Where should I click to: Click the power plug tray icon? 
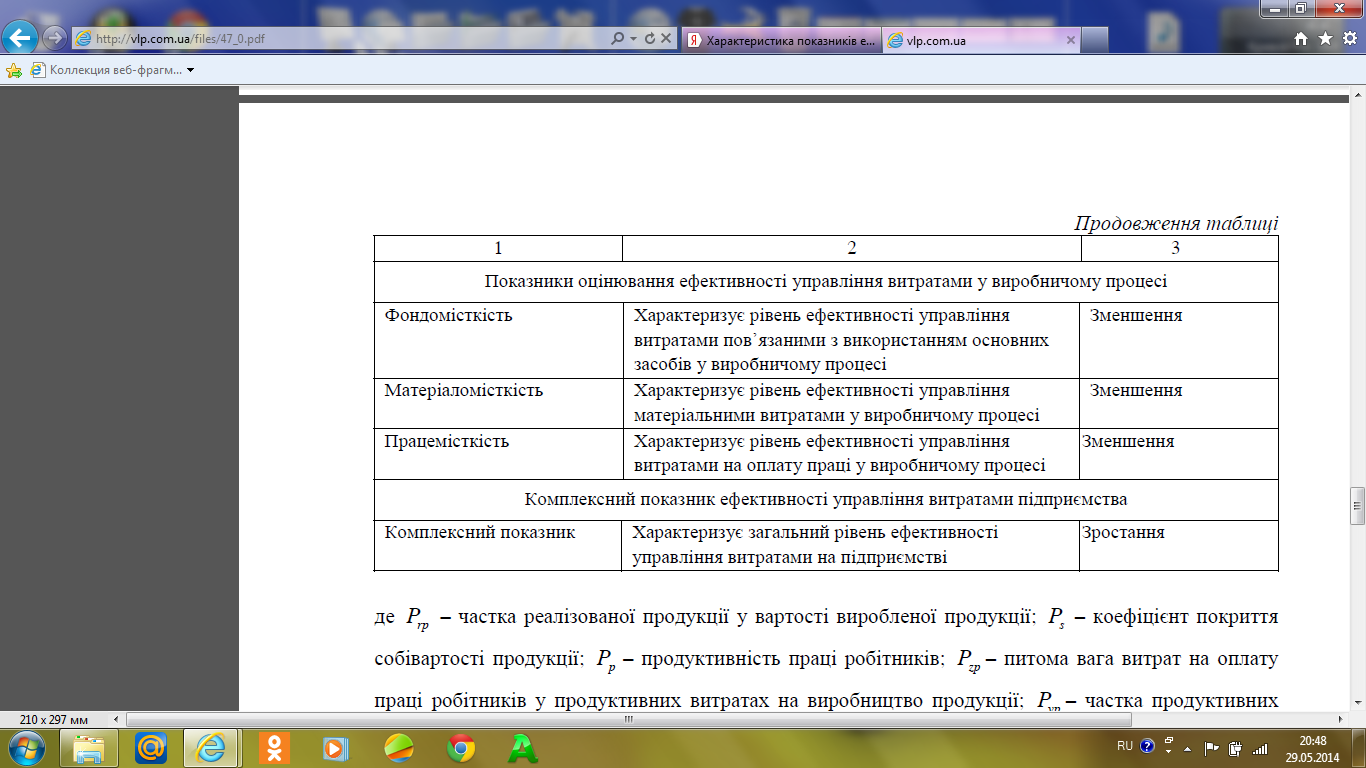pos(1236,748)
